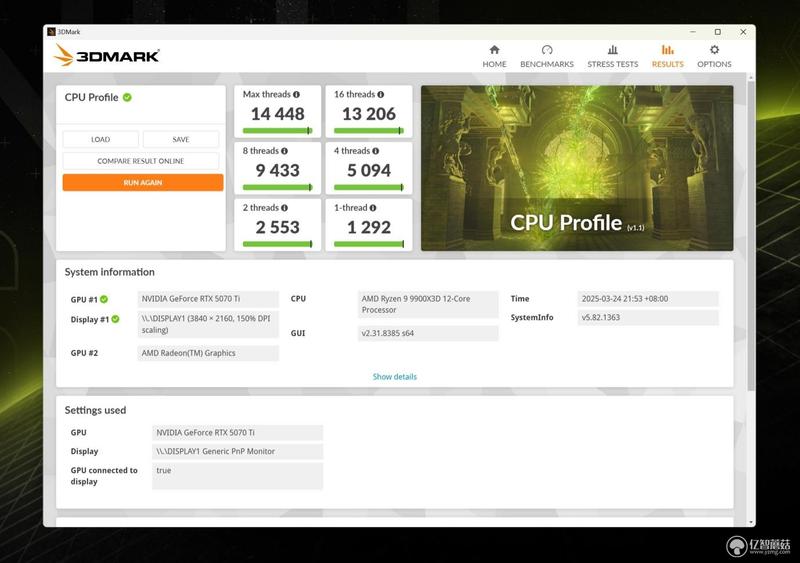
Task: Click the results bar chart icon
Action: pos(667,50)
